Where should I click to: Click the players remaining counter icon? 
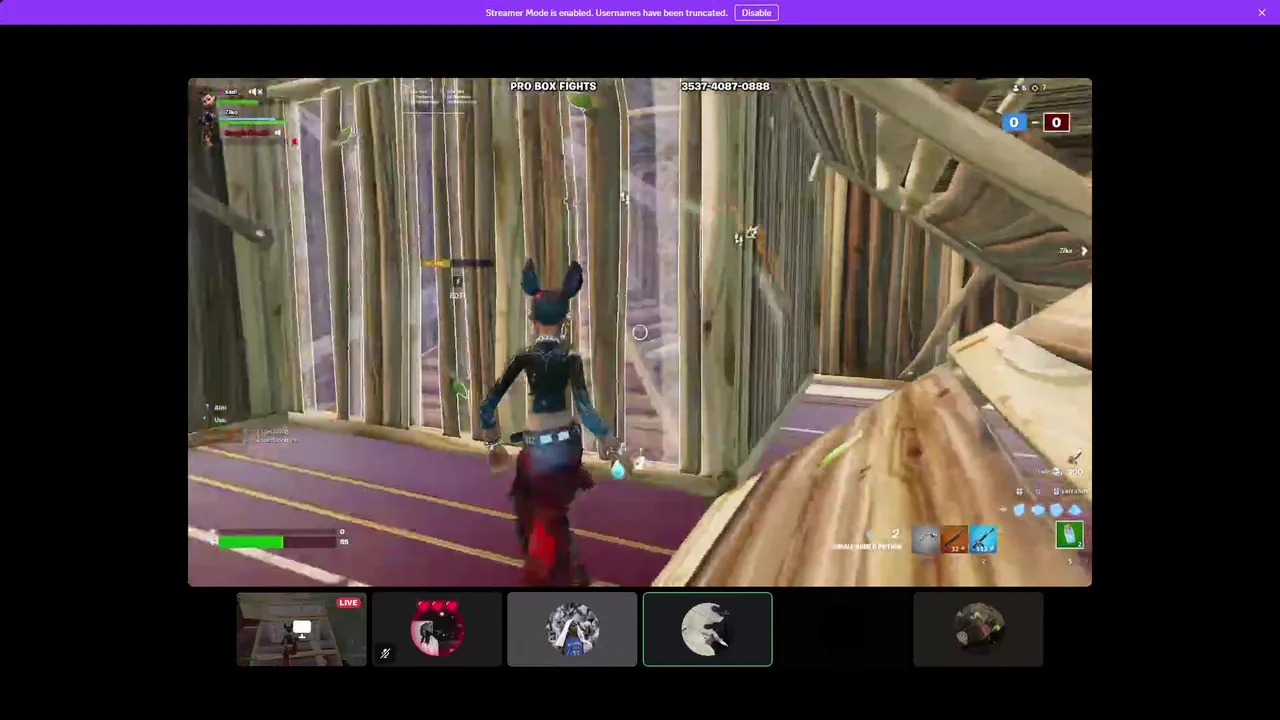1018,89
